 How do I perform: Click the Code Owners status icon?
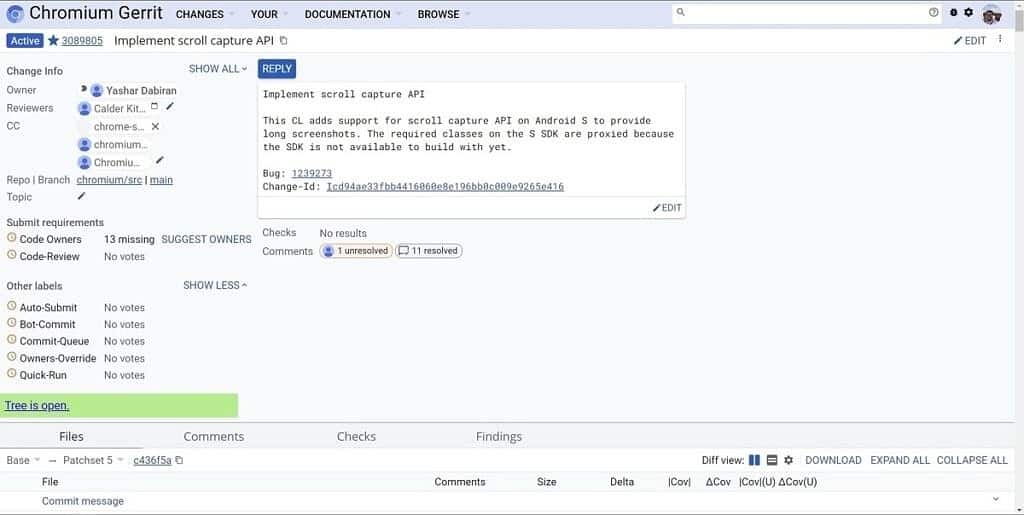(12, 238)
